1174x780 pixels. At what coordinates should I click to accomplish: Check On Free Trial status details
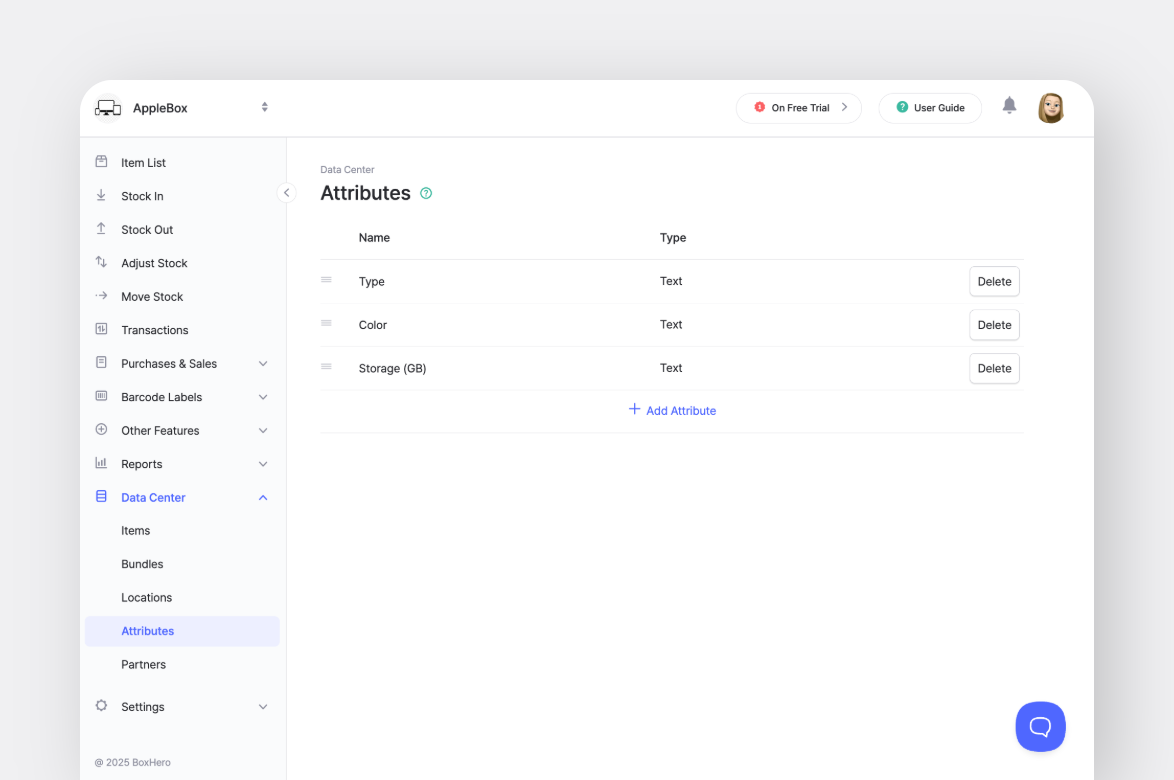click(x=798, y=107)
